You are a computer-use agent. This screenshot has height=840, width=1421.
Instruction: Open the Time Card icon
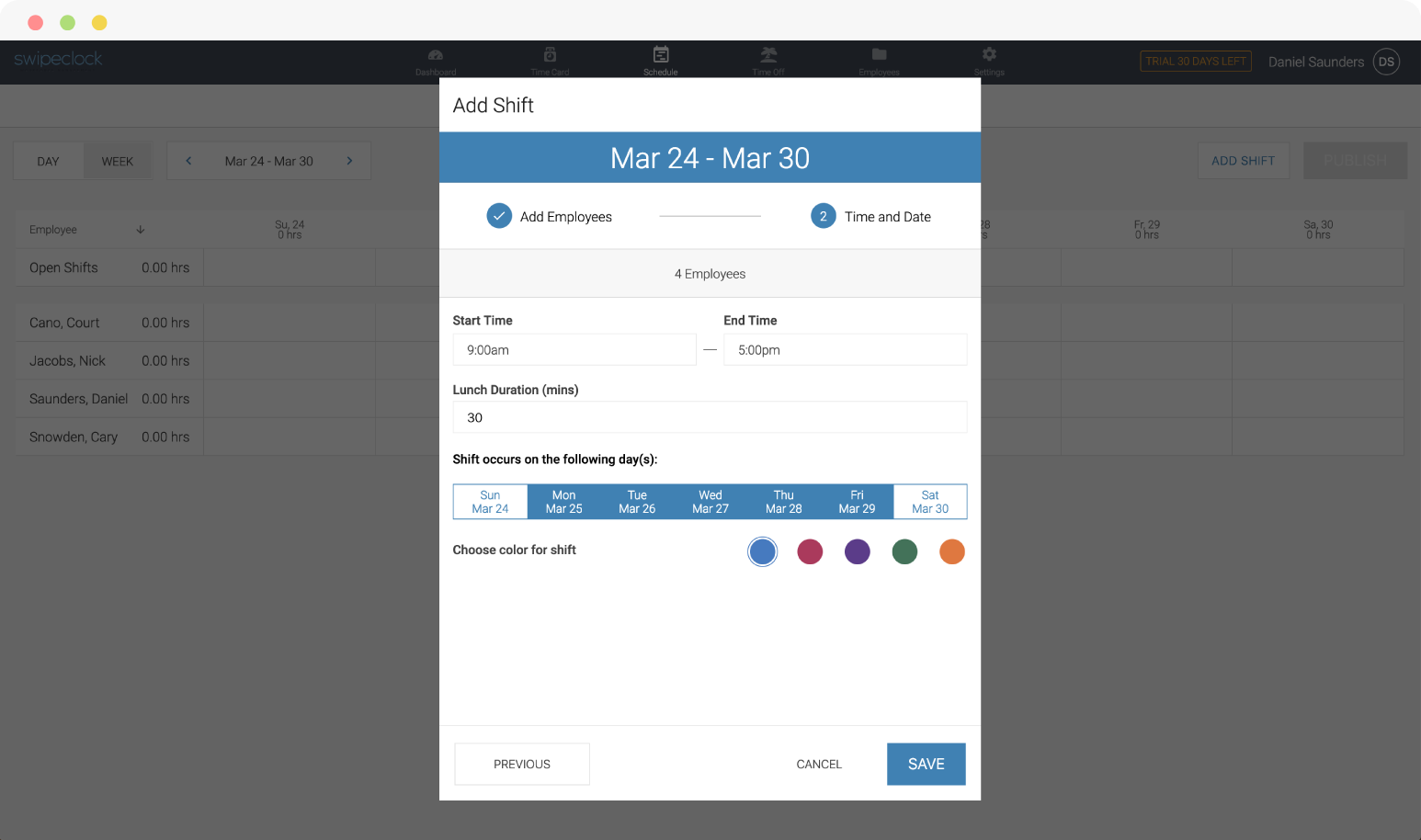[x=550, y=54]
